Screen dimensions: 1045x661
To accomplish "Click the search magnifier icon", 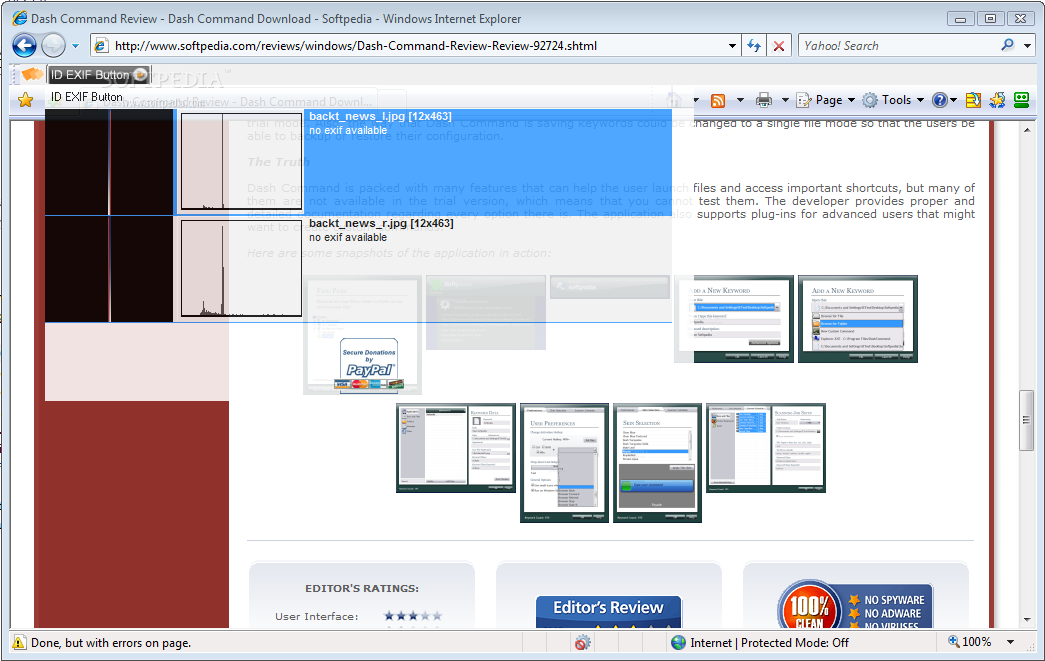I will click(1008, 45).
